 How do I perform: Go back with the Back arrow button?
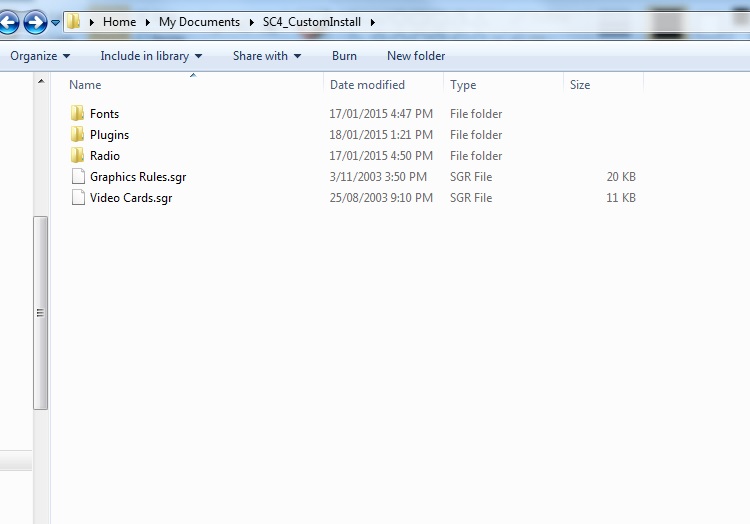[8, 22]
